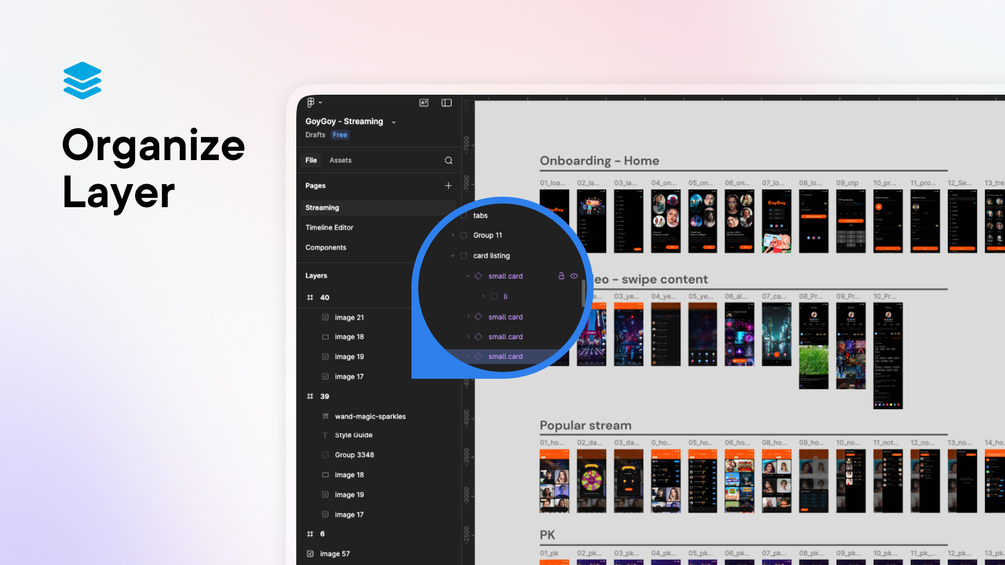Open GoyGoy - Streaming file name dropdown
The image size is (1005, 565).
(x=394, y=122)
